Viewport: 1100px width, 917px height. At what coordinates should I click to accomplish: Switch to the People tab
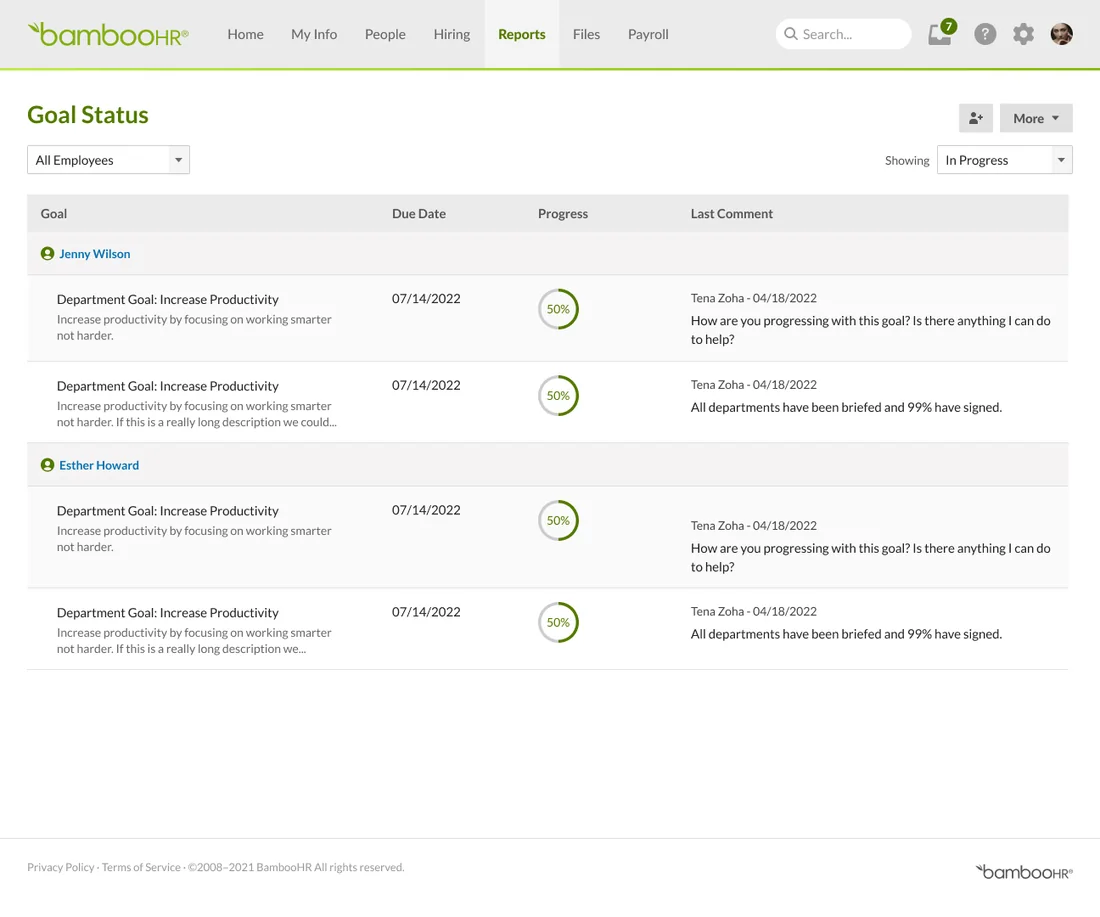[385, 34]
